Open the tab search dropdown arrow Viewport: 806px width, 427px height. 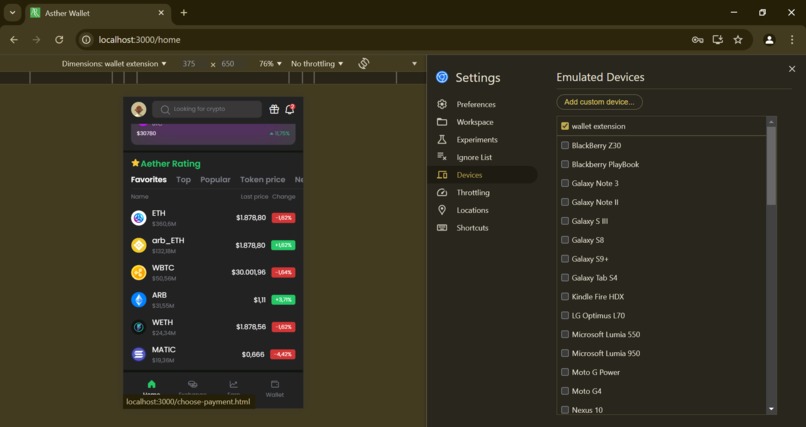(12, 13)
